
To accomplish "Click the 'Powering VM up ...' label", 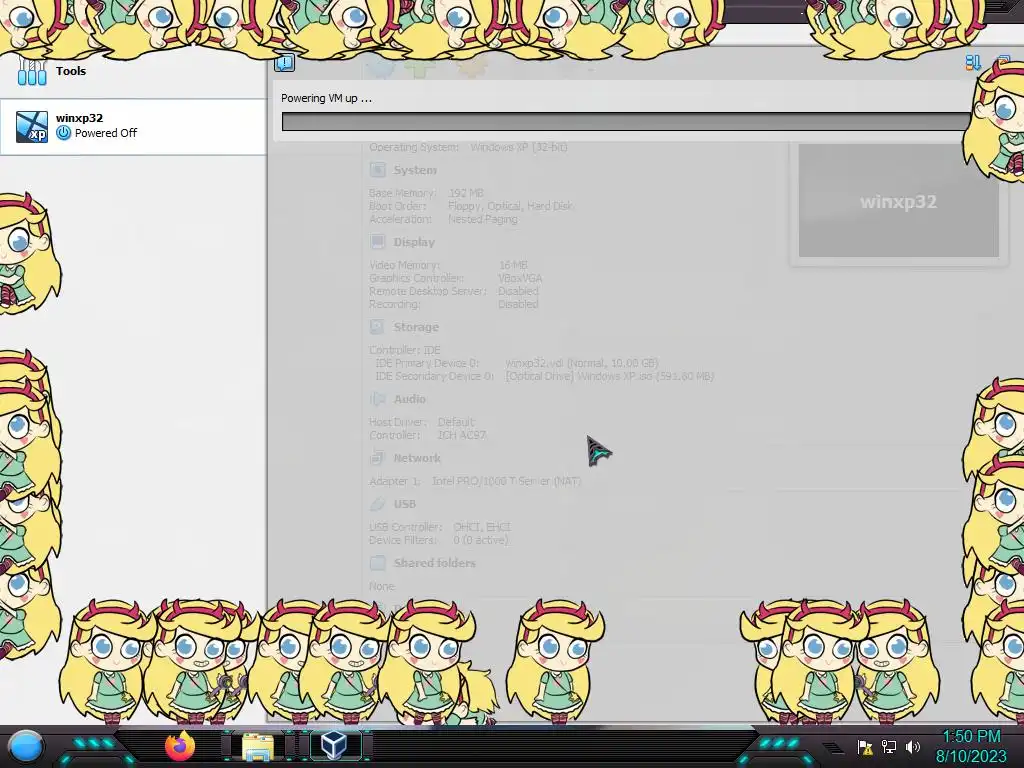I will 326,98.
